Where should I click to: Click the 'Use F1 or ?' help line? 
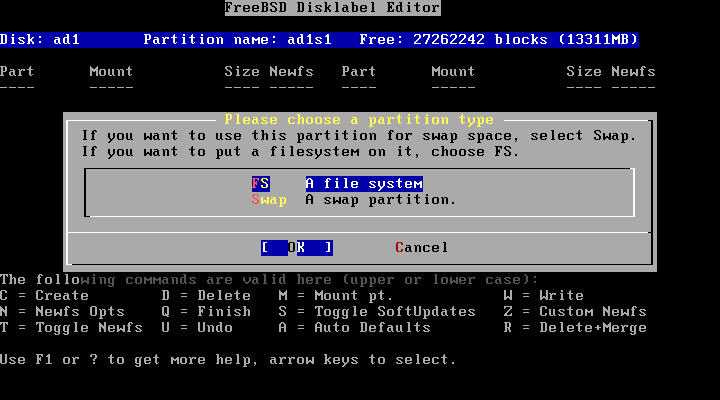pyautogui.click(x=228, y=360)
